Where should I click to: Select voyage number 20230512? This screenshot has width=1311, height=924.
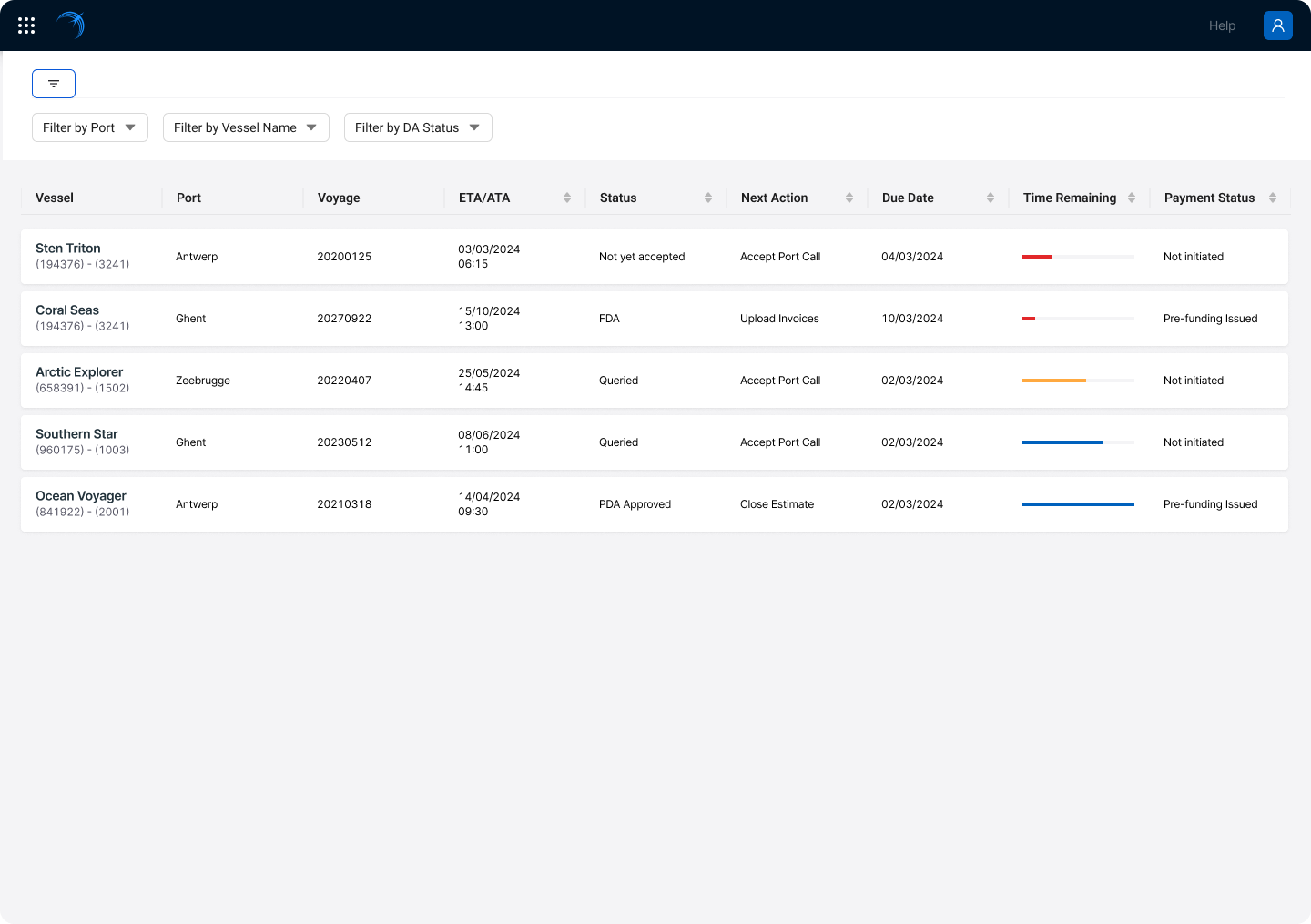(344, 442)
